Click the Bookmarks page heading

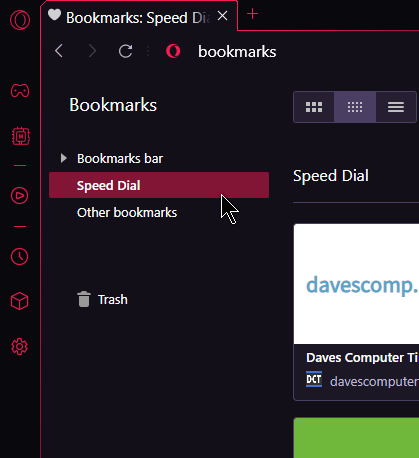[113, 105]
